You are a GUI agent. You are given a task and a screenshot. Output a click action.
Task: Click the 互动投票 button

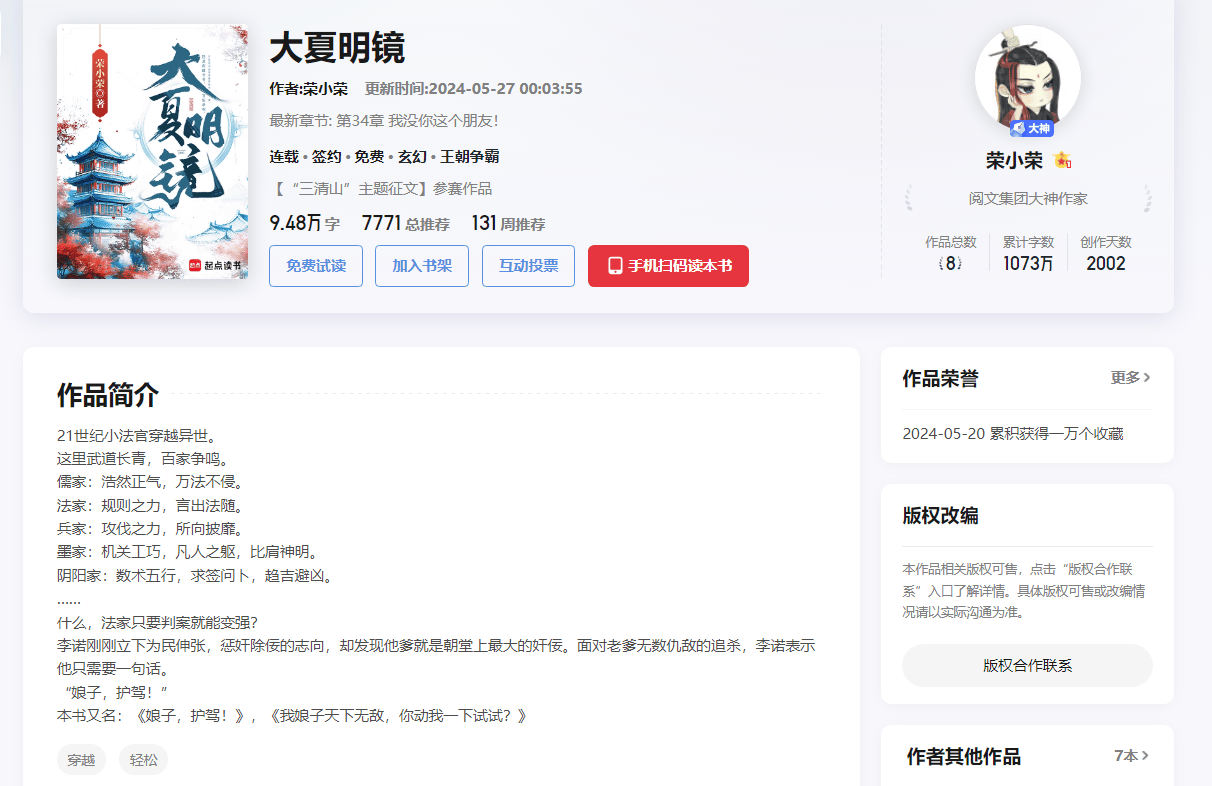[528, 266]
